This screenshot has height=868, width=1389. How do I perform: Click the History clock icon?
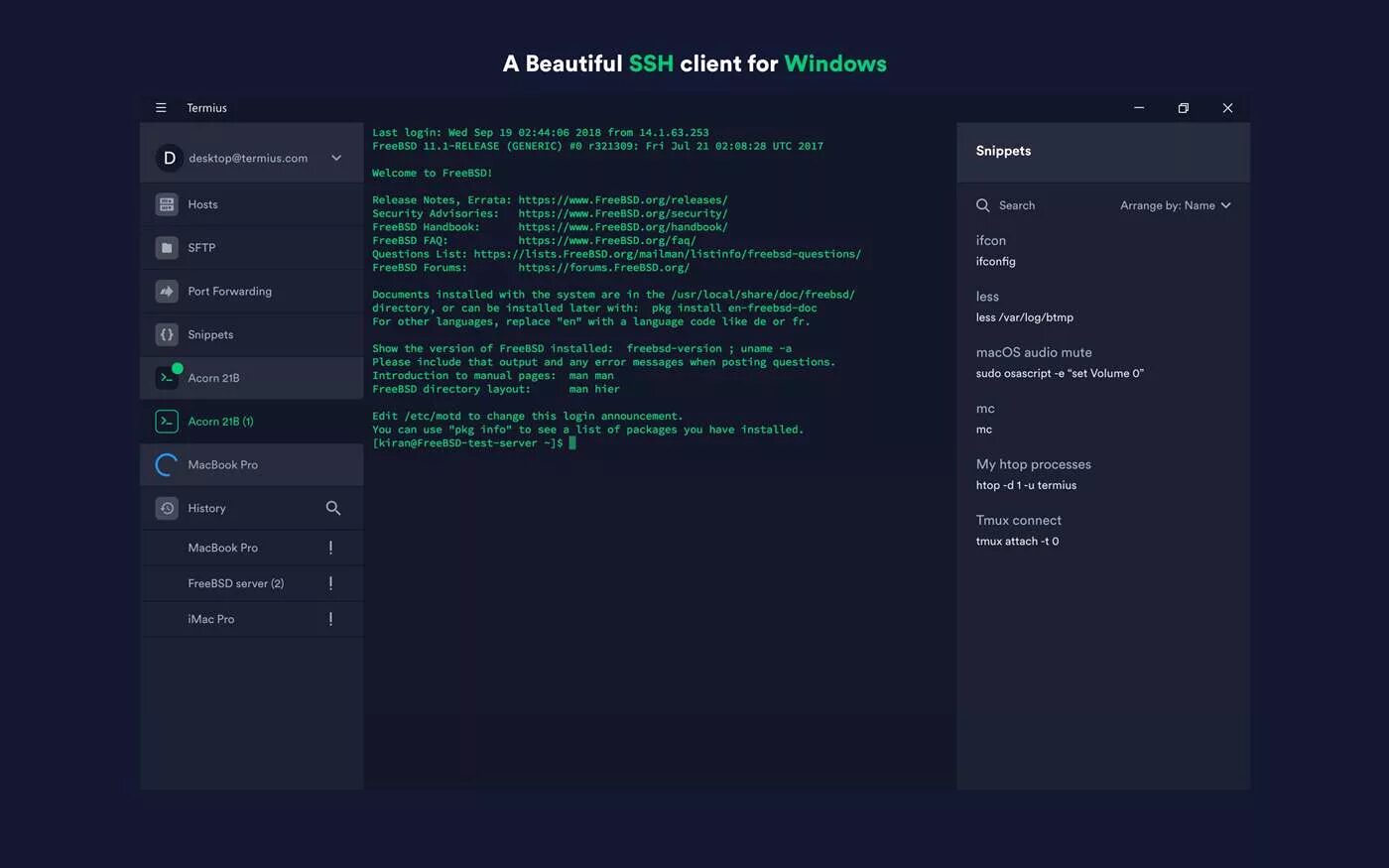167,508
